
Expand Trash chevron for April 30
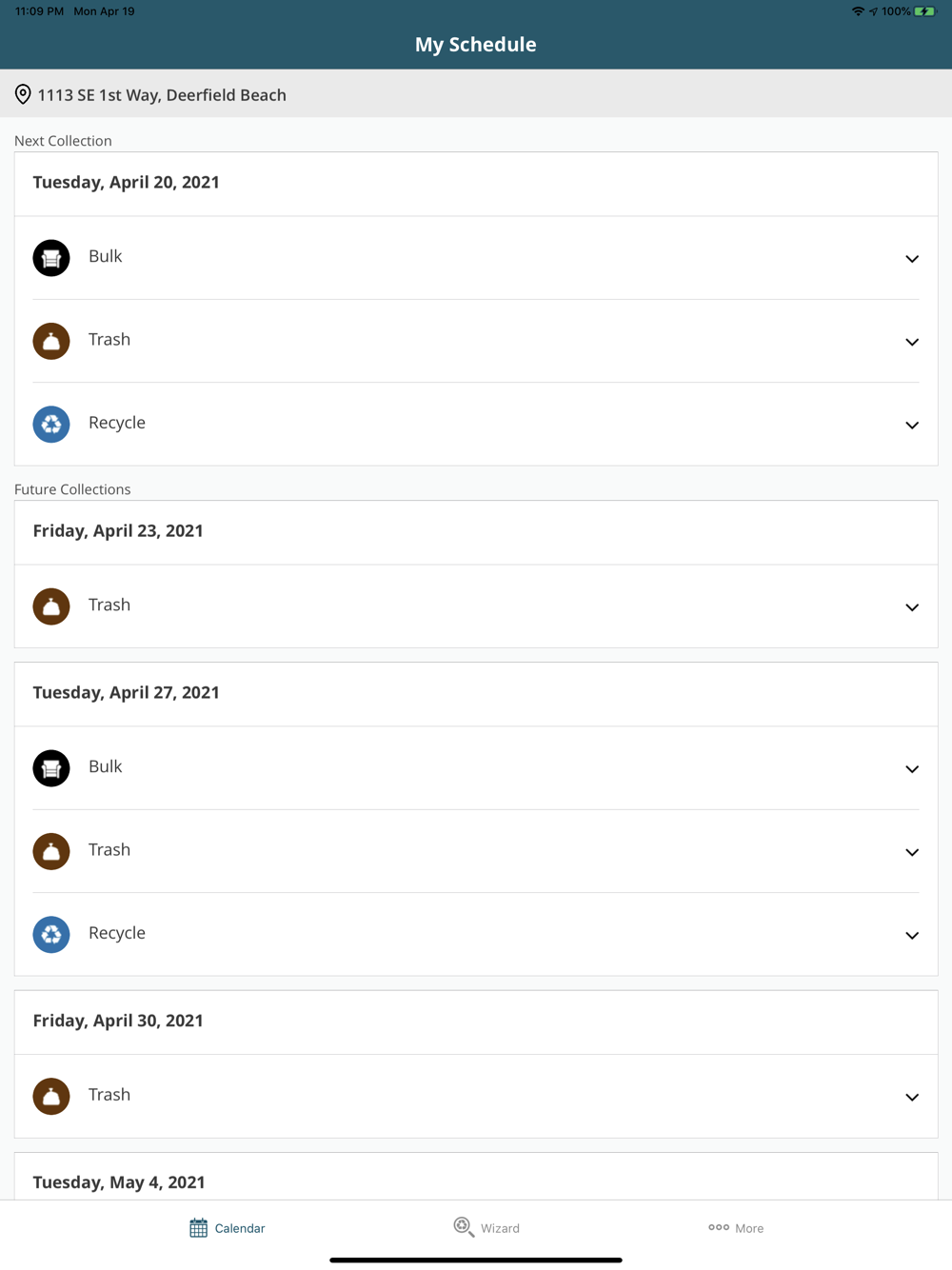coord(911,1098)
